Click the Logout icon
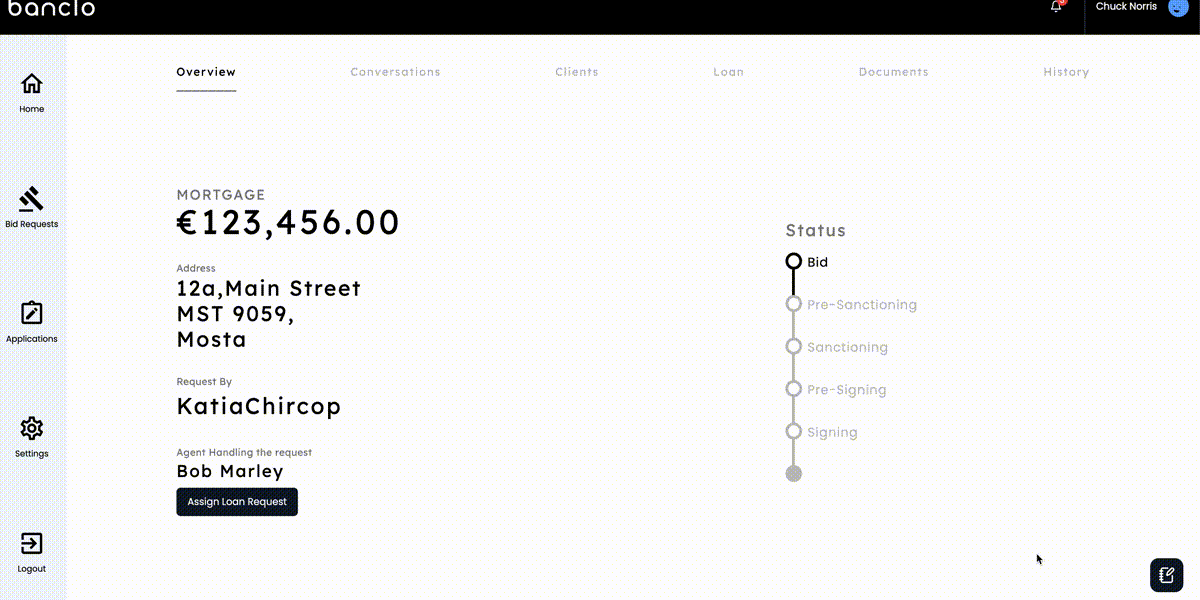The height and width of the screenshot is (600, 1200). pos(32,544)
